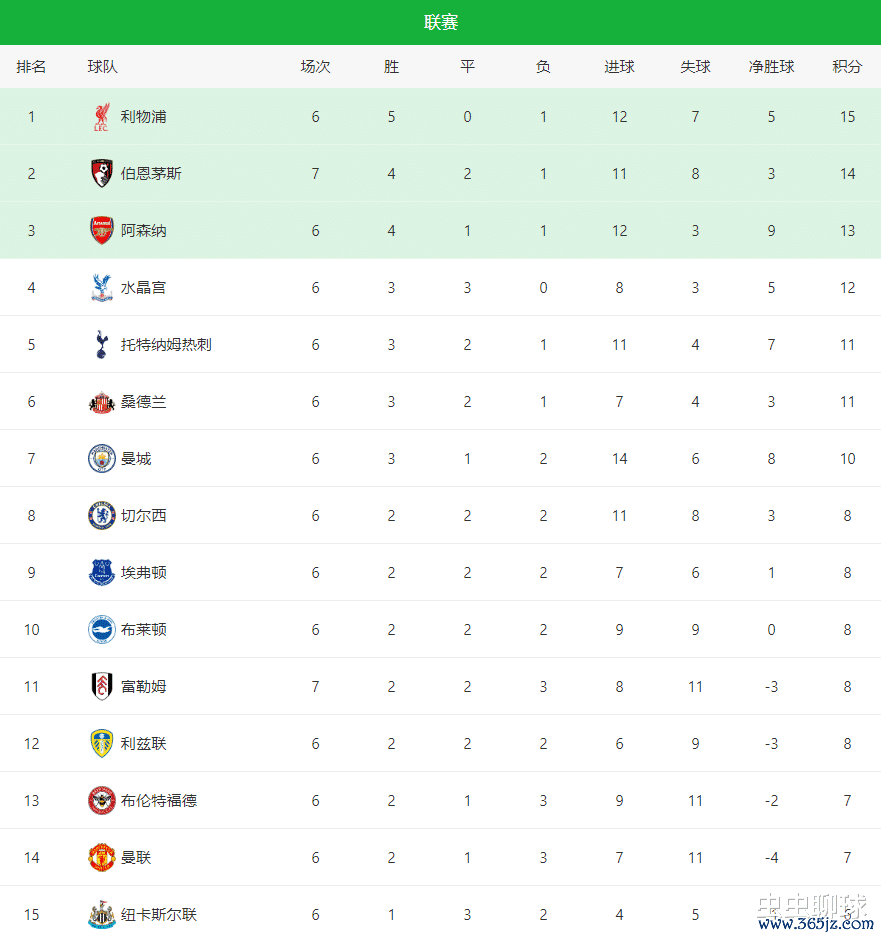Click the Crystal Palace crest icon

101,288
